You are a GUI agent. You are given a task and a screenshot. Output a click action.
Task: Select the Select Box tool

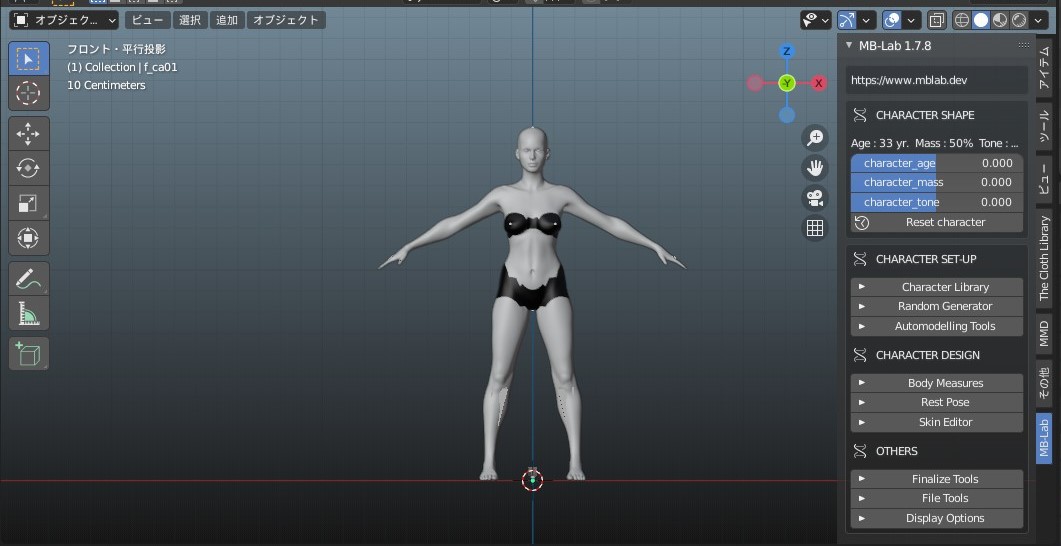point(28,59)
